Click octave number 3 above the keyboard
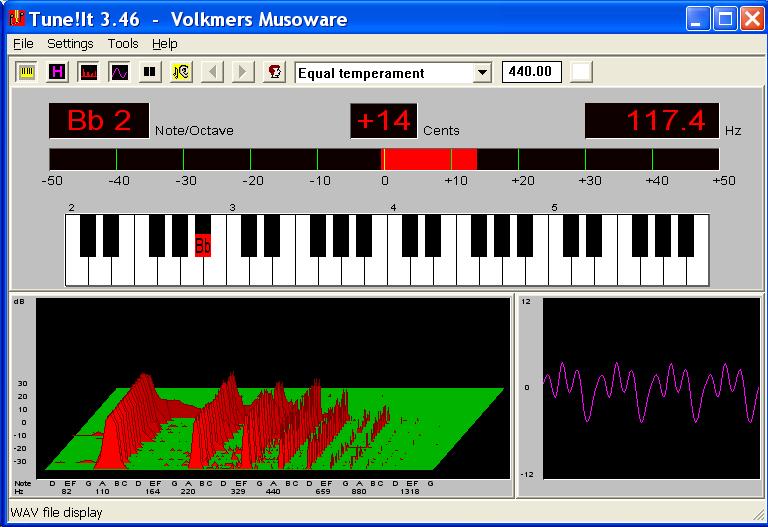The height and width of the screenshot is (527, 768). pyautogui.click(x=232, y=208)
